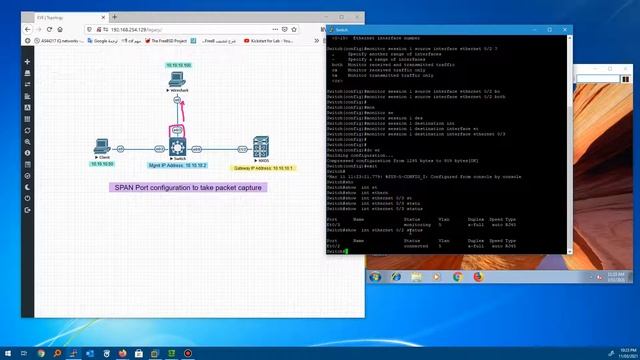
Task: Reload the page in Firefox
Action: click(x=49, y=29)
